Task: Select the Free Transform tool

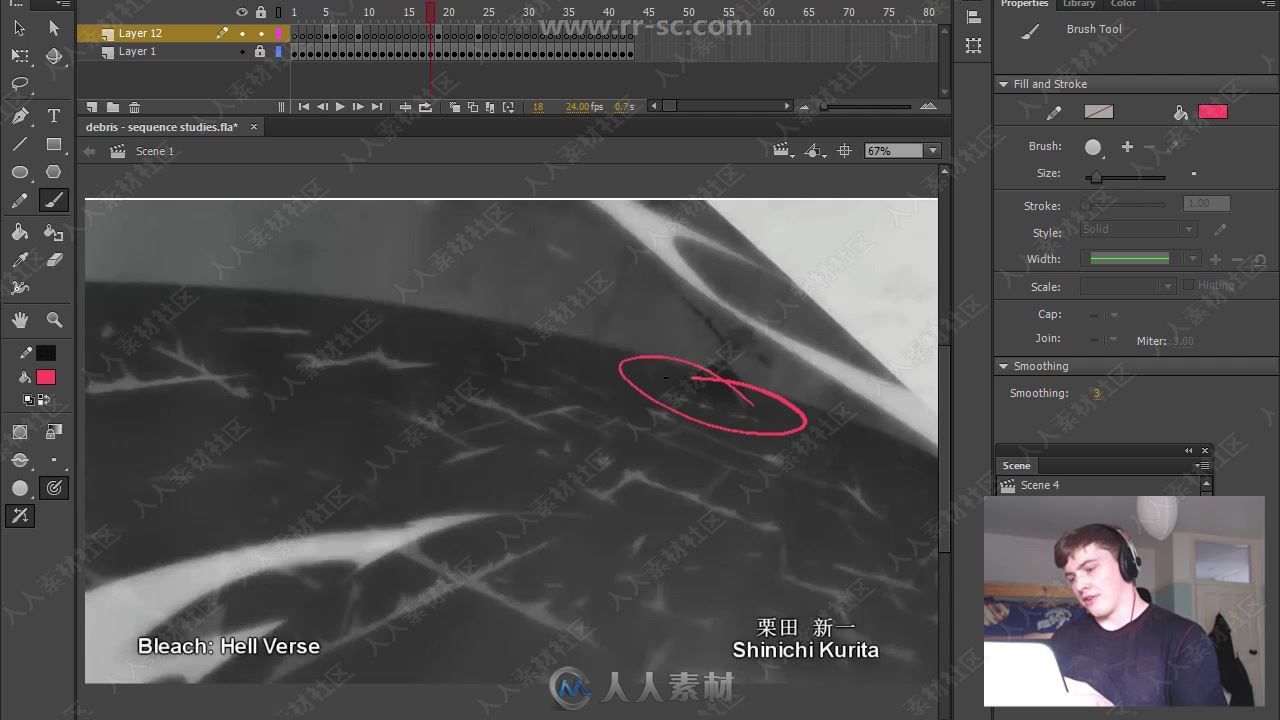Action: pos(20,56)
